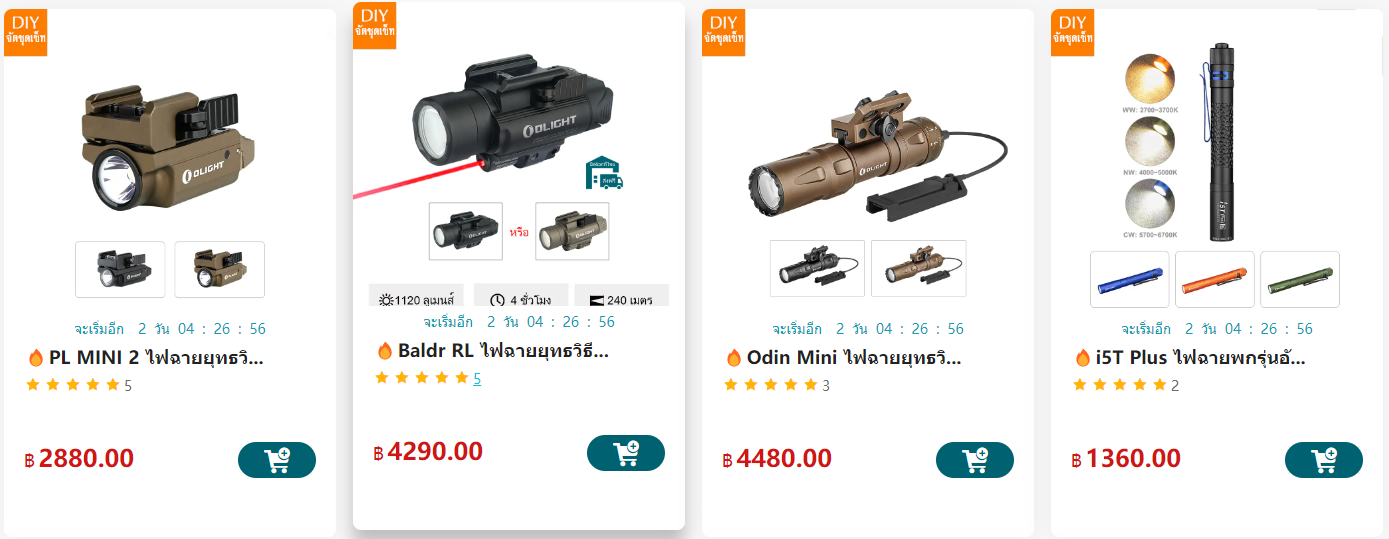Screen dimensions: 1389x539
Task: Add Baldr RL to cart
Action: (x=626, y=453)
